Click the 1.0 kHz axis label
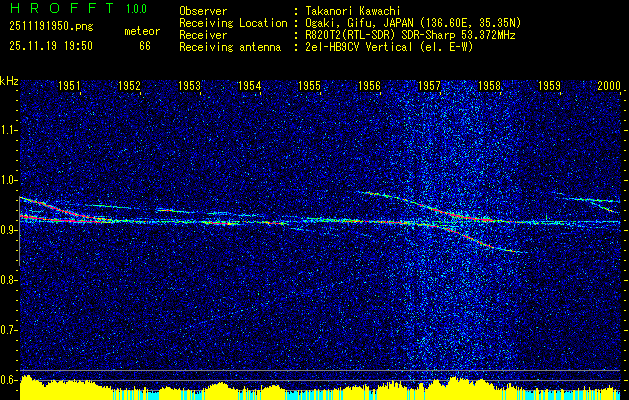 click(x=8, y=180)
